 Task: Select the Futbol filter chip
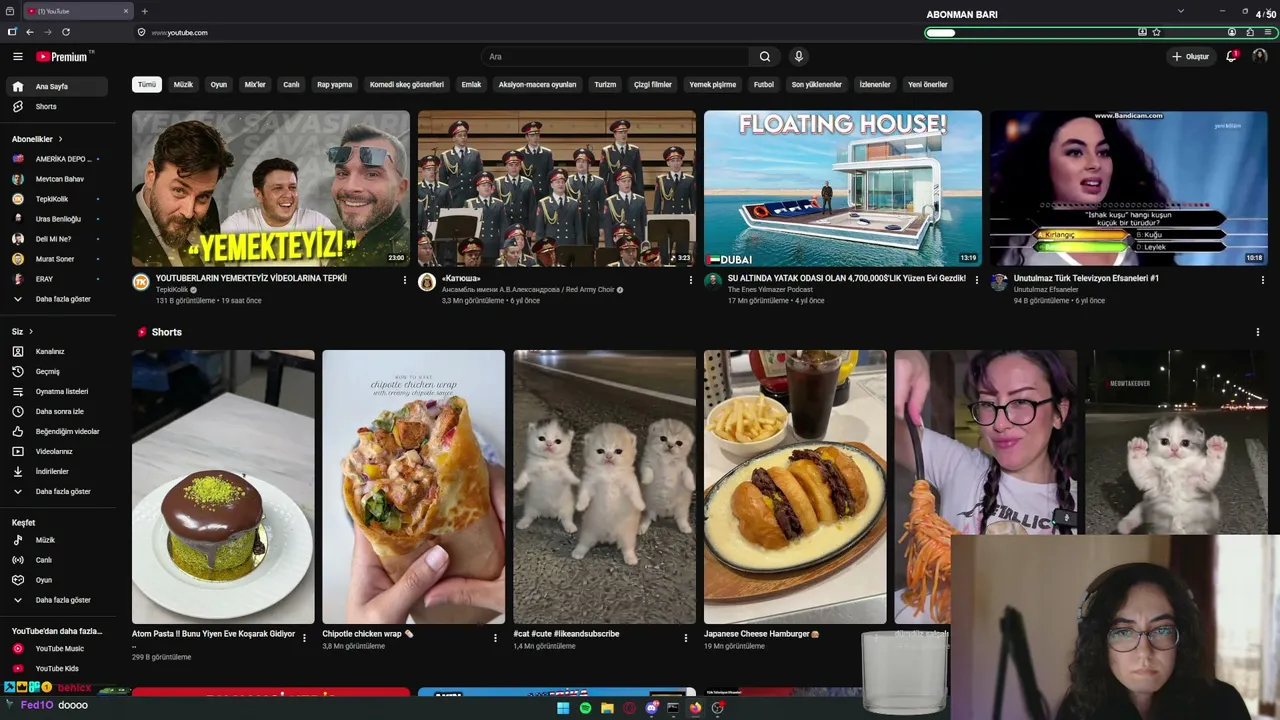coord(764,85)
